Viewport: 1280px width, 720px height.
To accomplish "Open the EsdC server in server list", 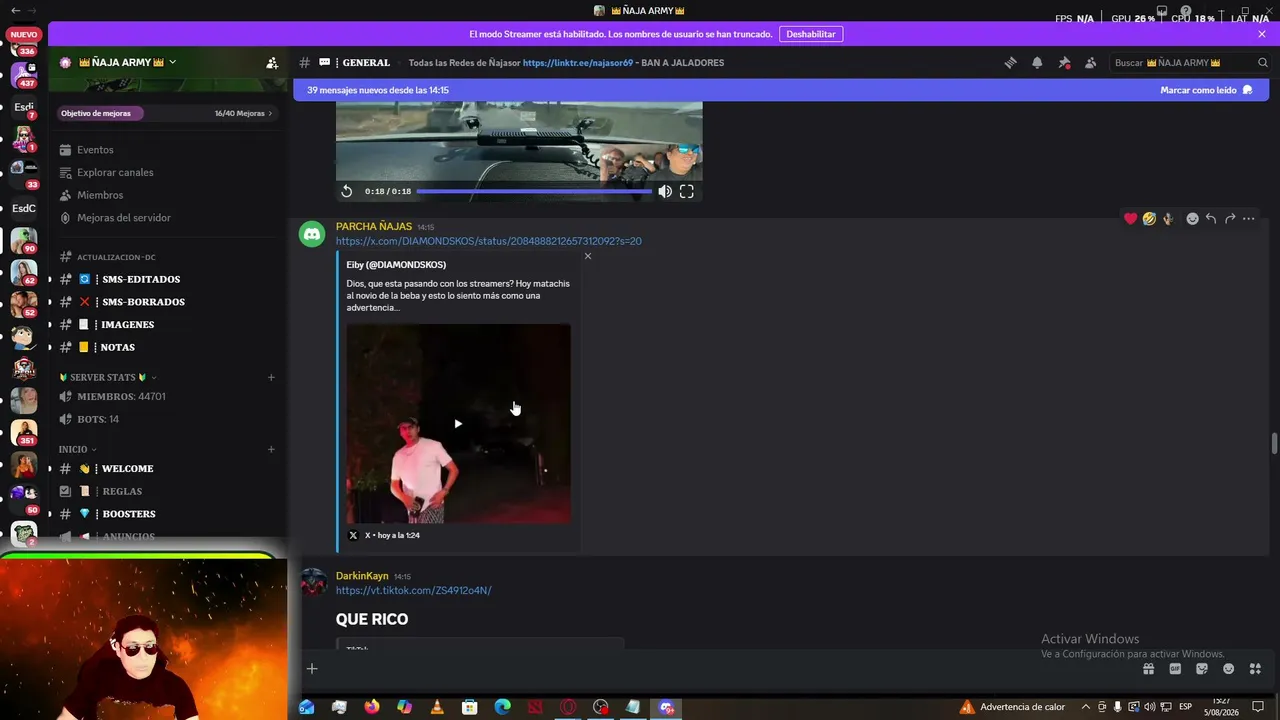I will click(24, 208).
